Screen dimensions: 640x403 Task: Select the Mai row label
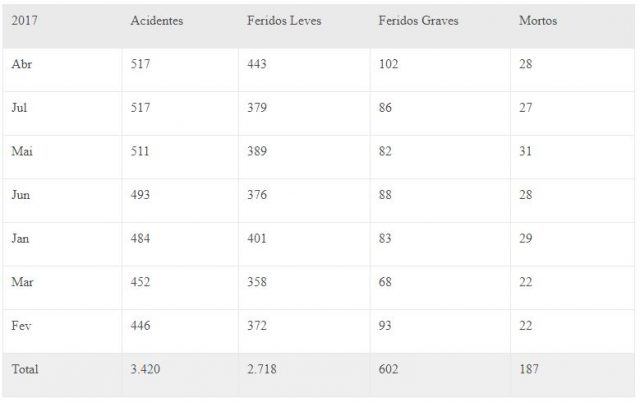click(x=22, y=151)
